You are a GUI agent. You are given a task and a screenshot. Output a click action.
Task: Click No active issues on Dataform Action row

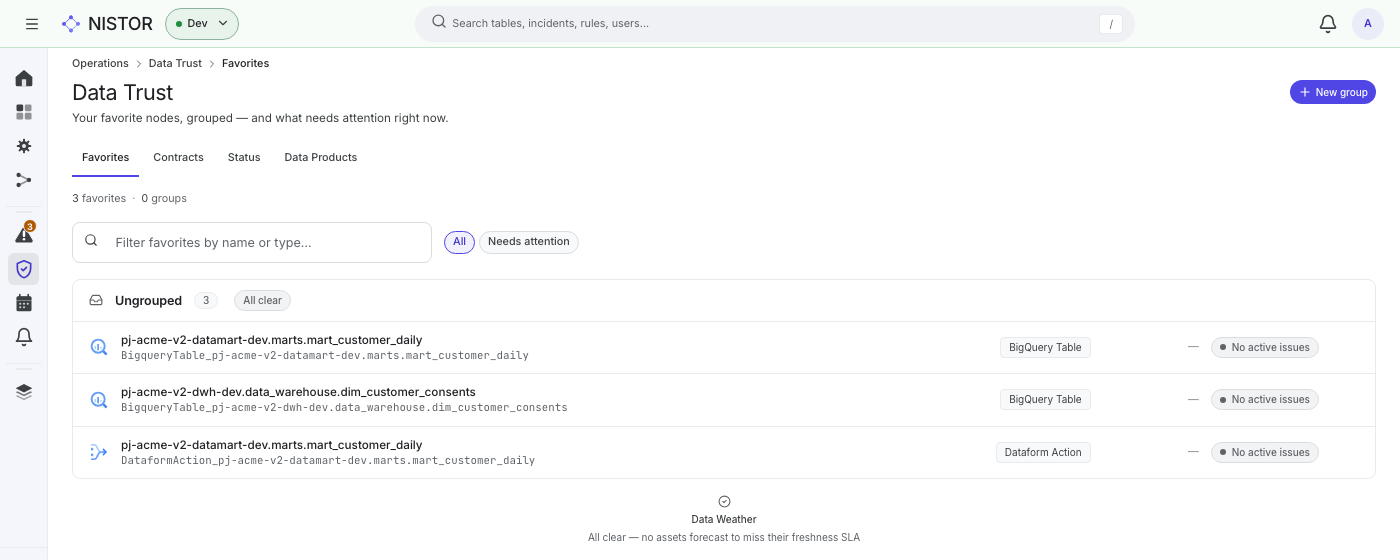[x=1265, y=452]
